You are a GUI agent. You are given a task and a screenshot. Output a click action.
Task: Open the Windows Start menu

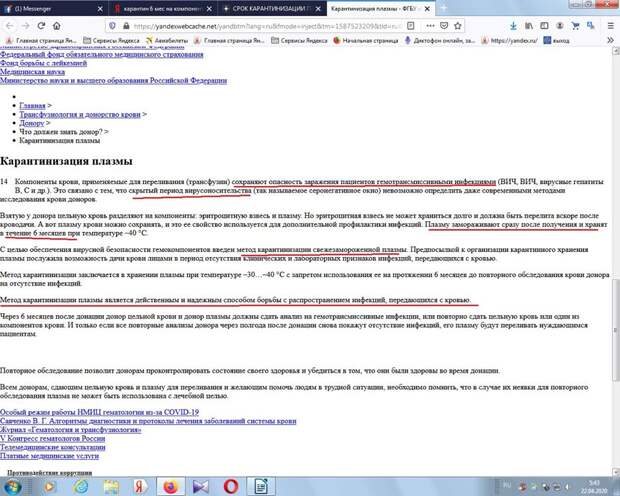tap(12, 487)
